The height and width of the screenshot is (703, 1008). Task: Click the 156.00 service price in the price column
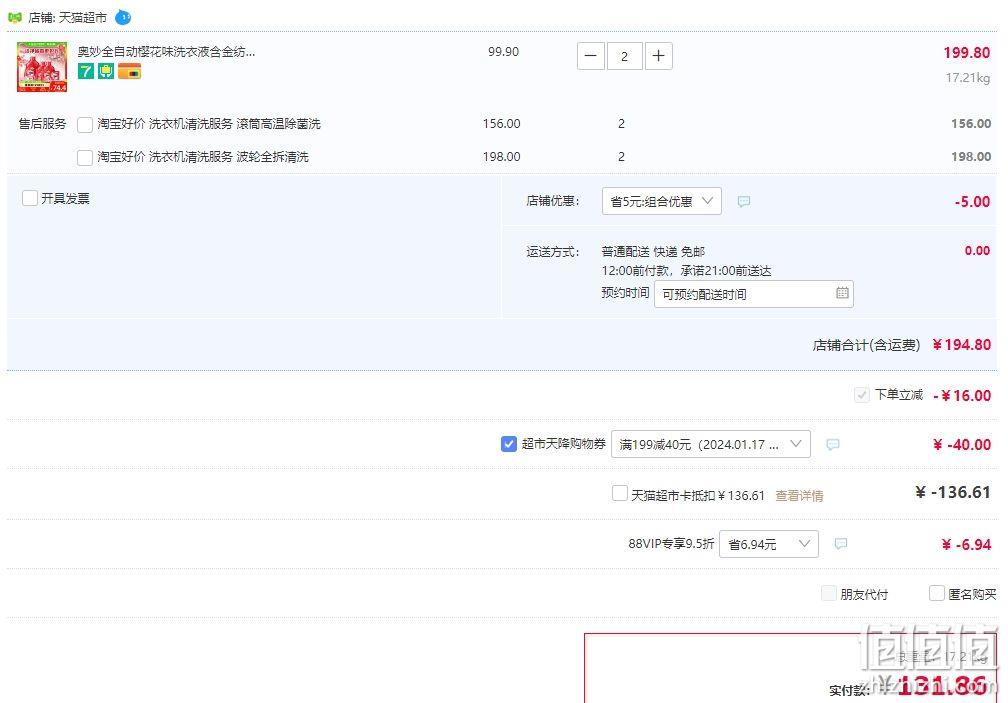coord(501,123)
